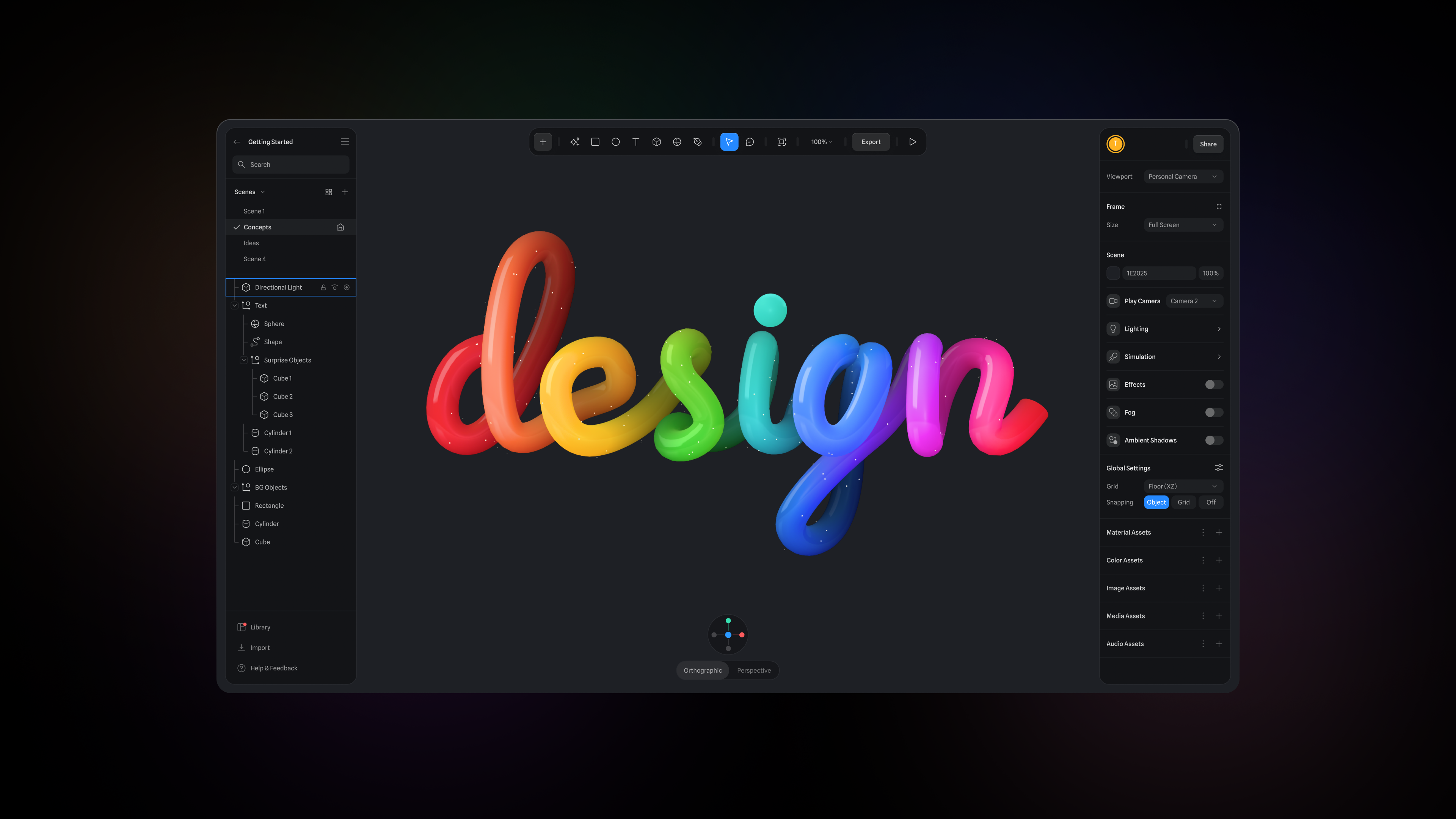Image resolution: width=1456 pixels, height=819 pixels.
Task: Click the Share button
Action: [1208, 144]
